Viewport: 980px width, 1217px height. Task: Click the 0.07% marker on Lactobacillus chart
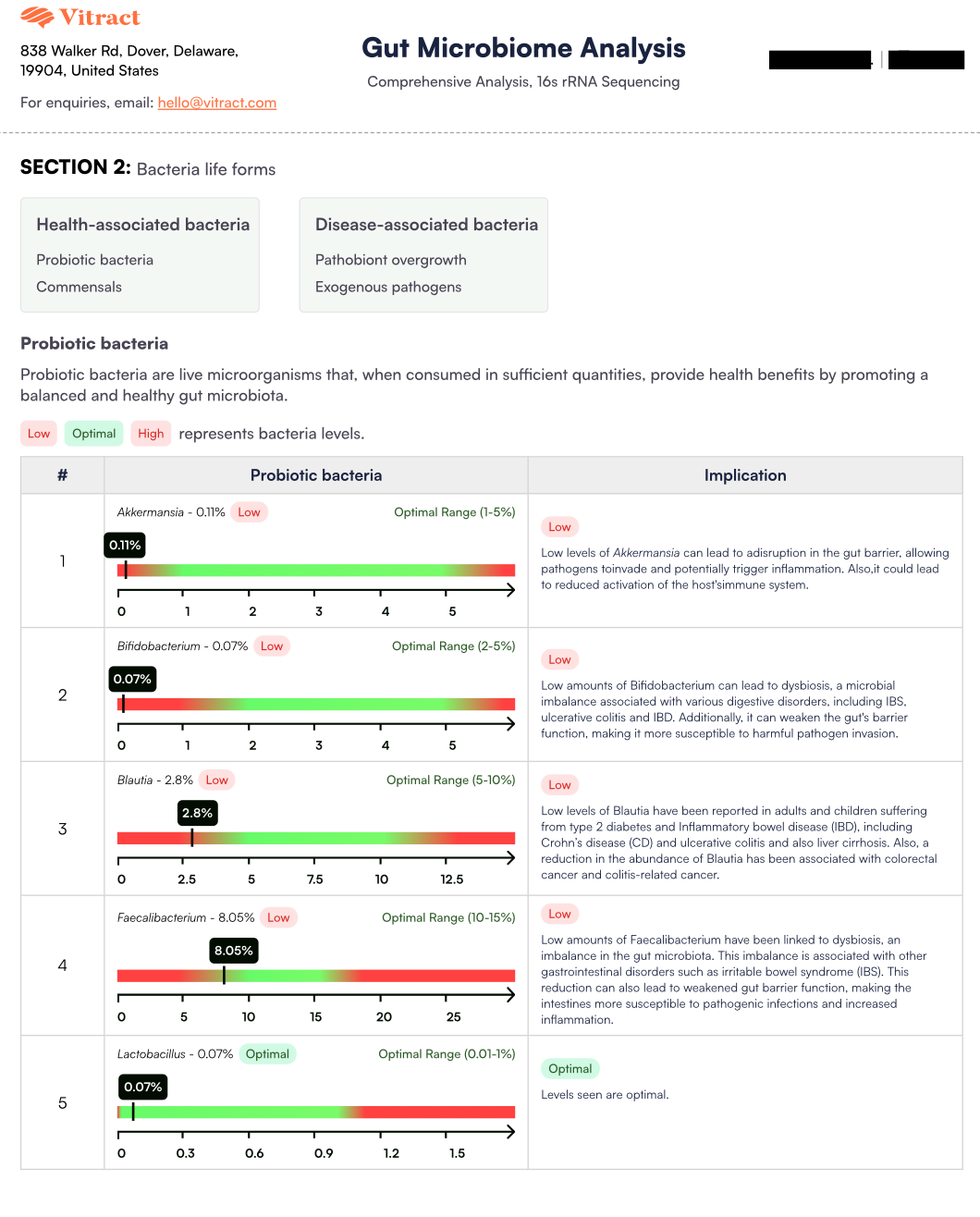click(143, 1088)
